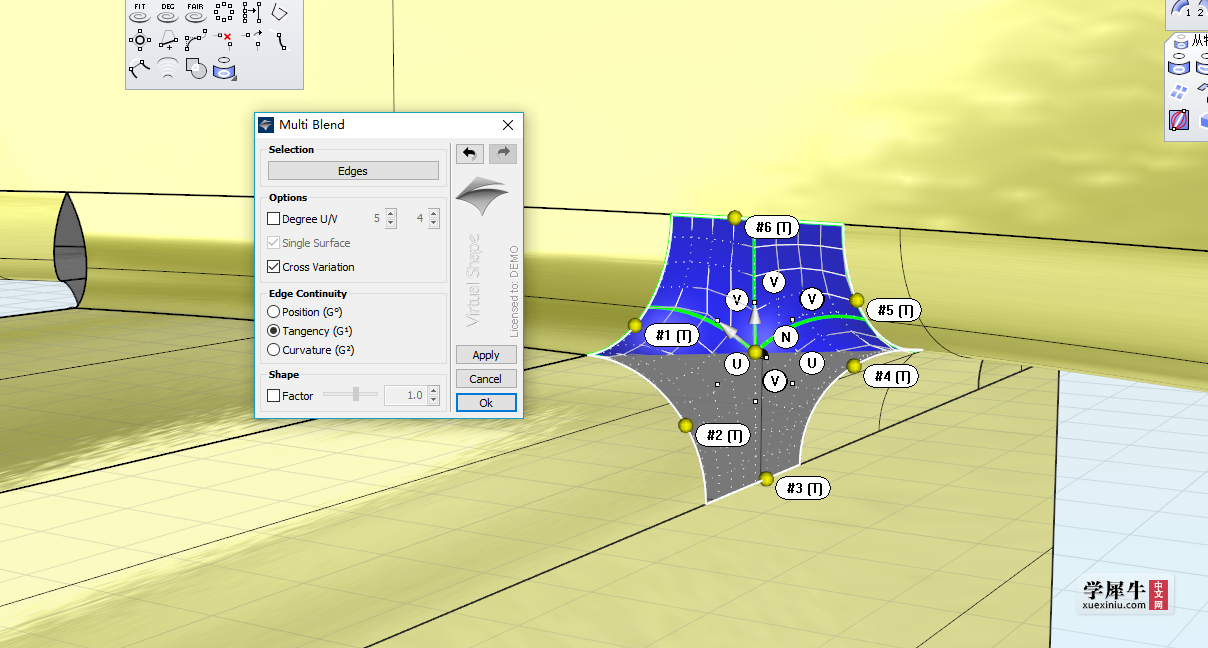Image resolution: width=1208 pixels, height=648 pixels.
Task: Click the circle with four handles icon
Action: 139,41
